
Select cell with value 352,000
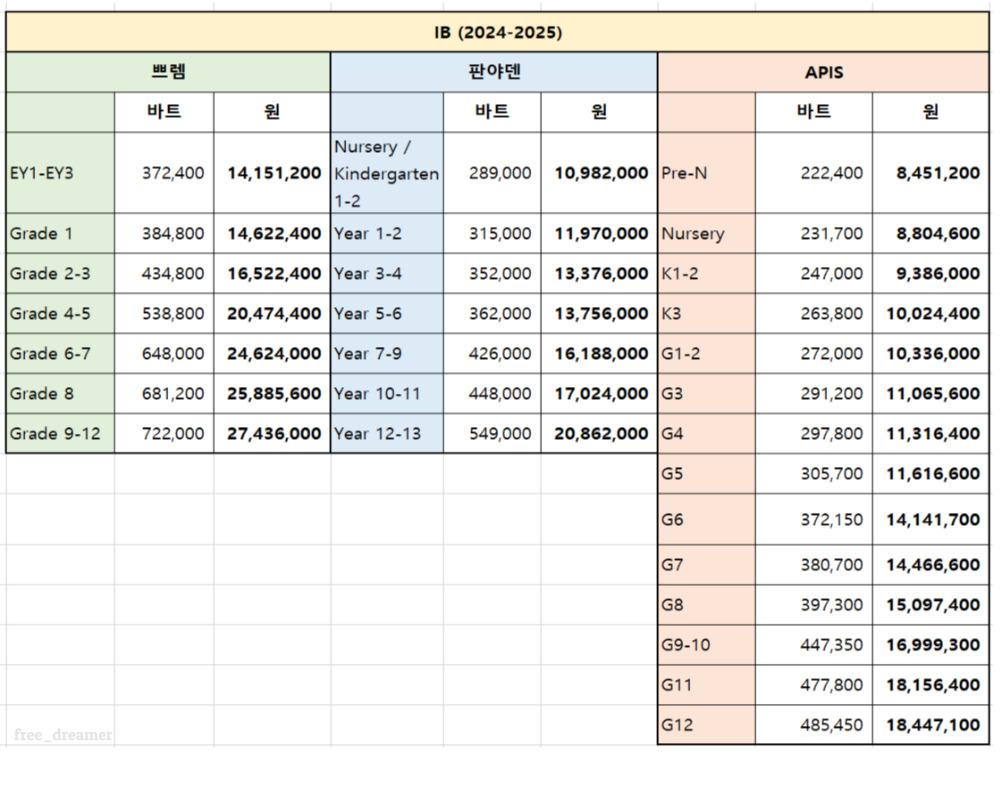tap(492, 274)
